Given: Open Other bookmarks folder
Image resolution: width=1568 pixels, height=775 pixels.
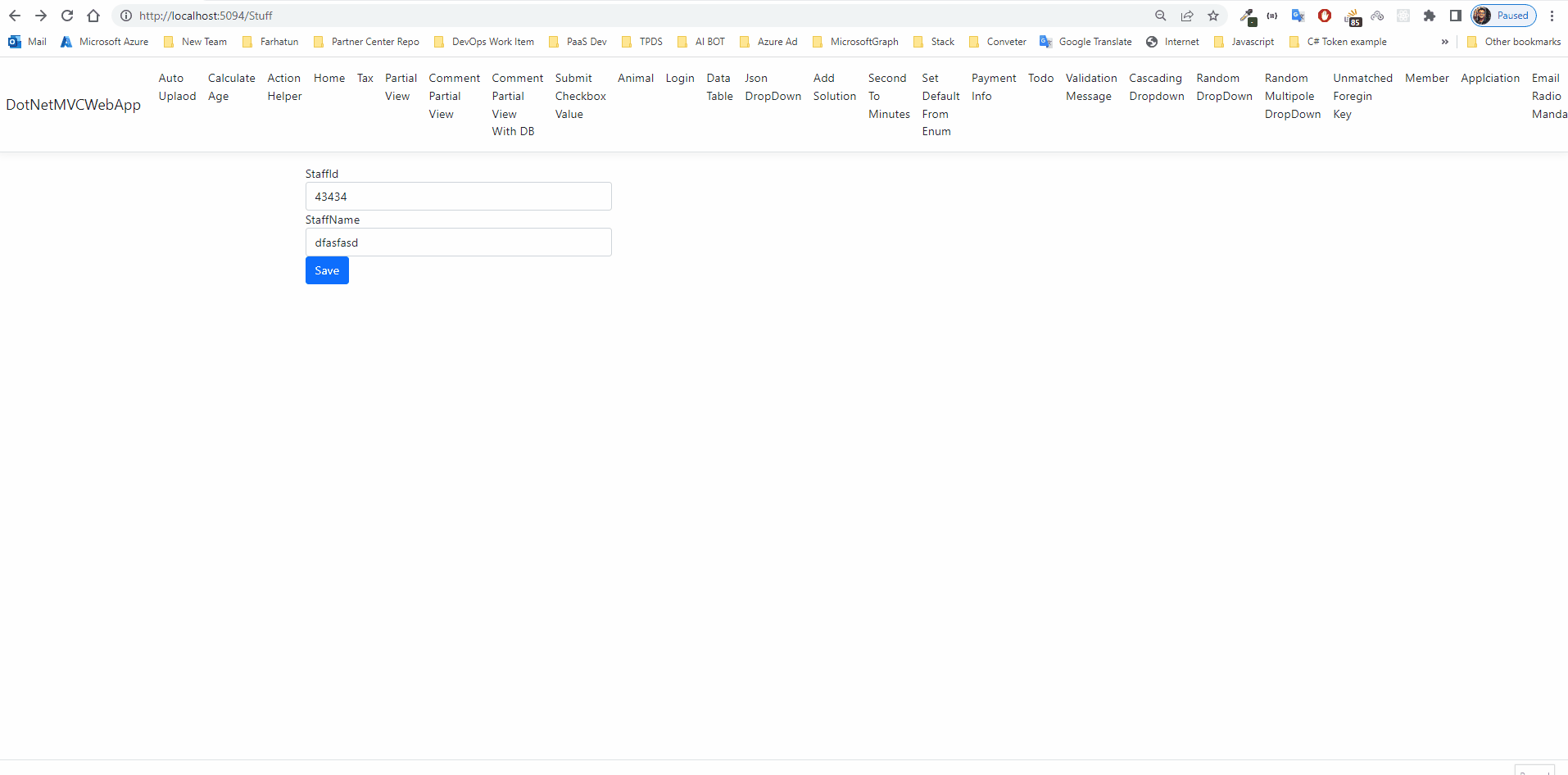Looking at the screenshot, I should (x=1515, y=42).
